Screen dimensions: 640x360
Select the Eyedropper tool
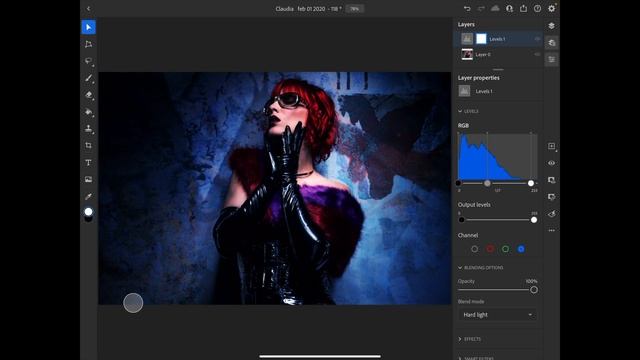point(89,196)
